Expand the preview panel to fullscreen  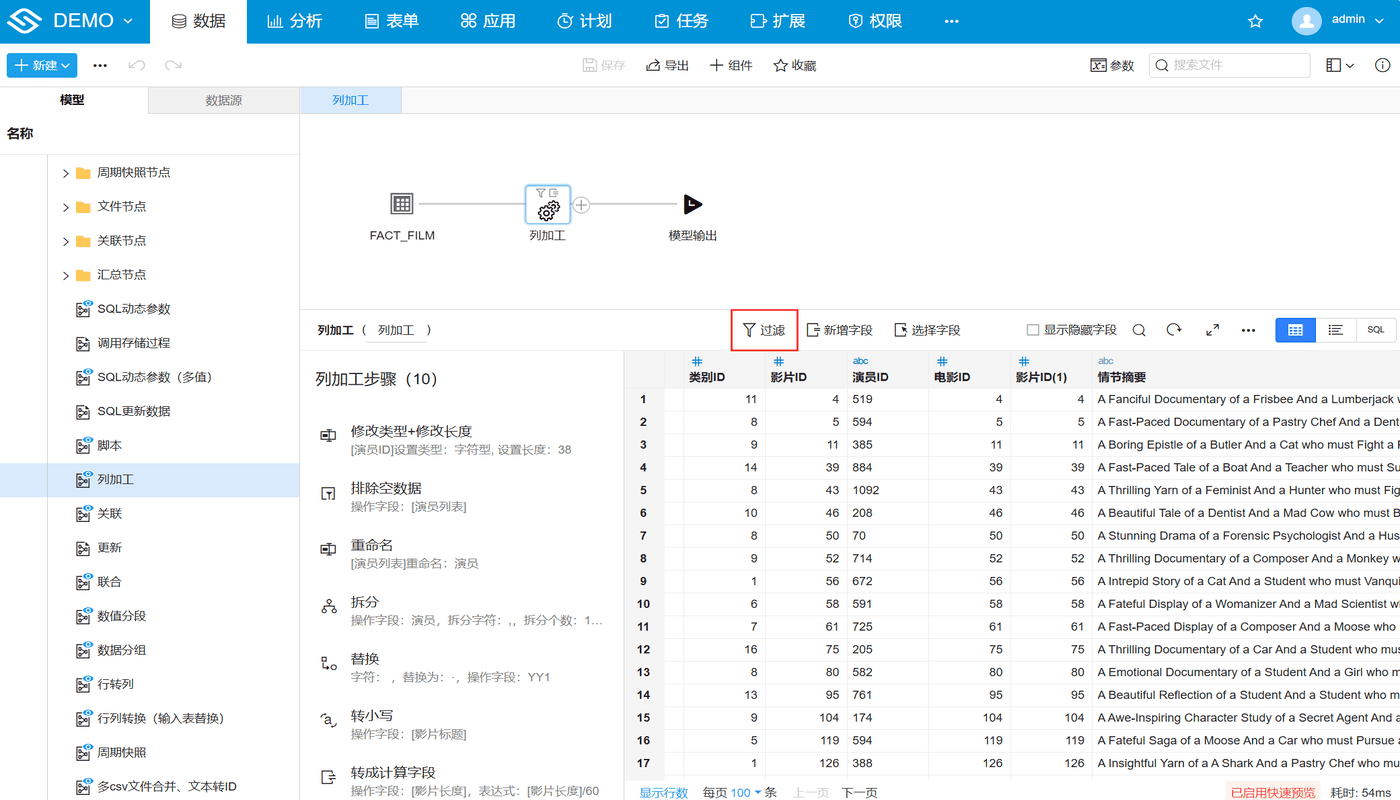click(1212, 329)
